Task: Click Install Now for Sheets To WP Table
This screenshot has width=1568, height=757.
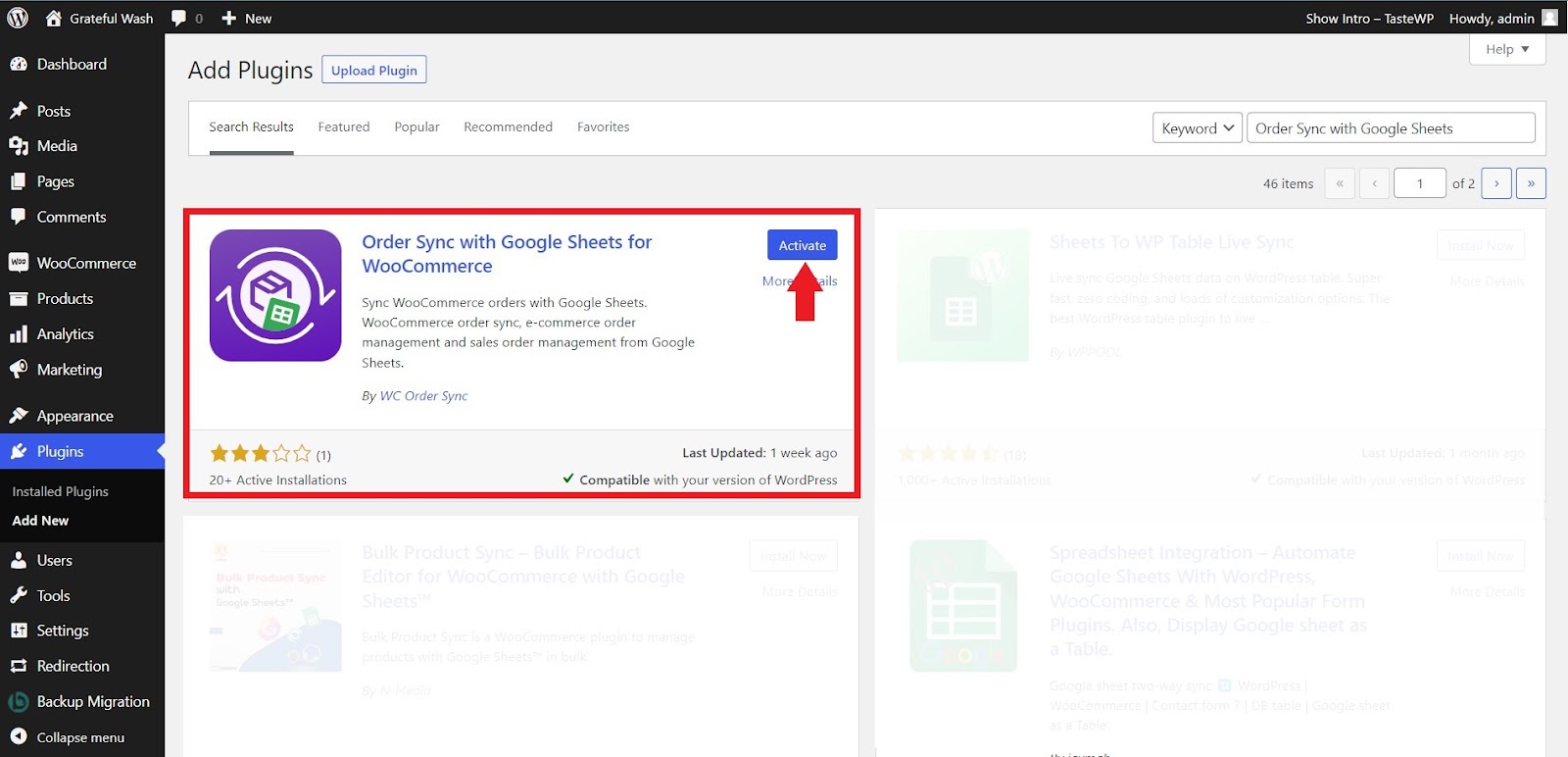Action: coord(1481,245)
